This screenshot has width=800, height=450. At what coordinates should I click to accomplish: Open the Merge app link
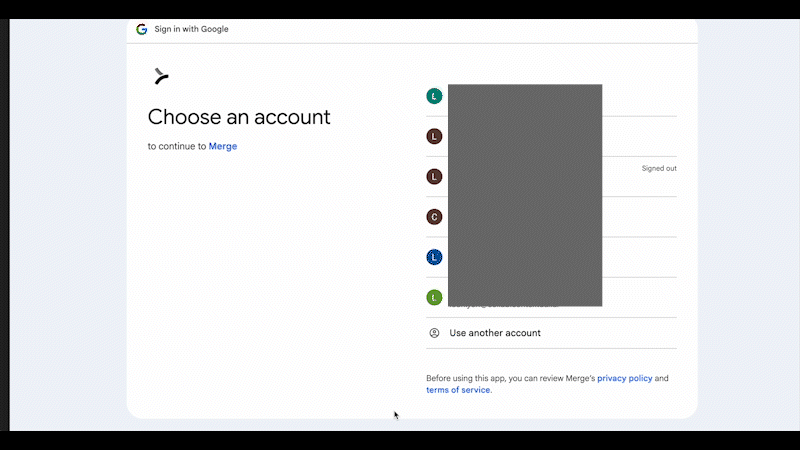coord(223,146)
